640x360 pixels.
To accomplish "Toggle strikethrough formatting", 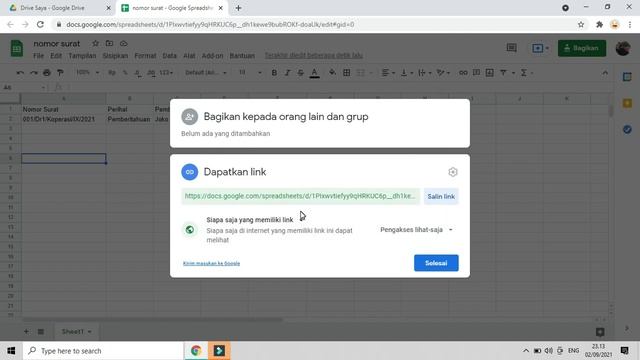I will 301,73.
